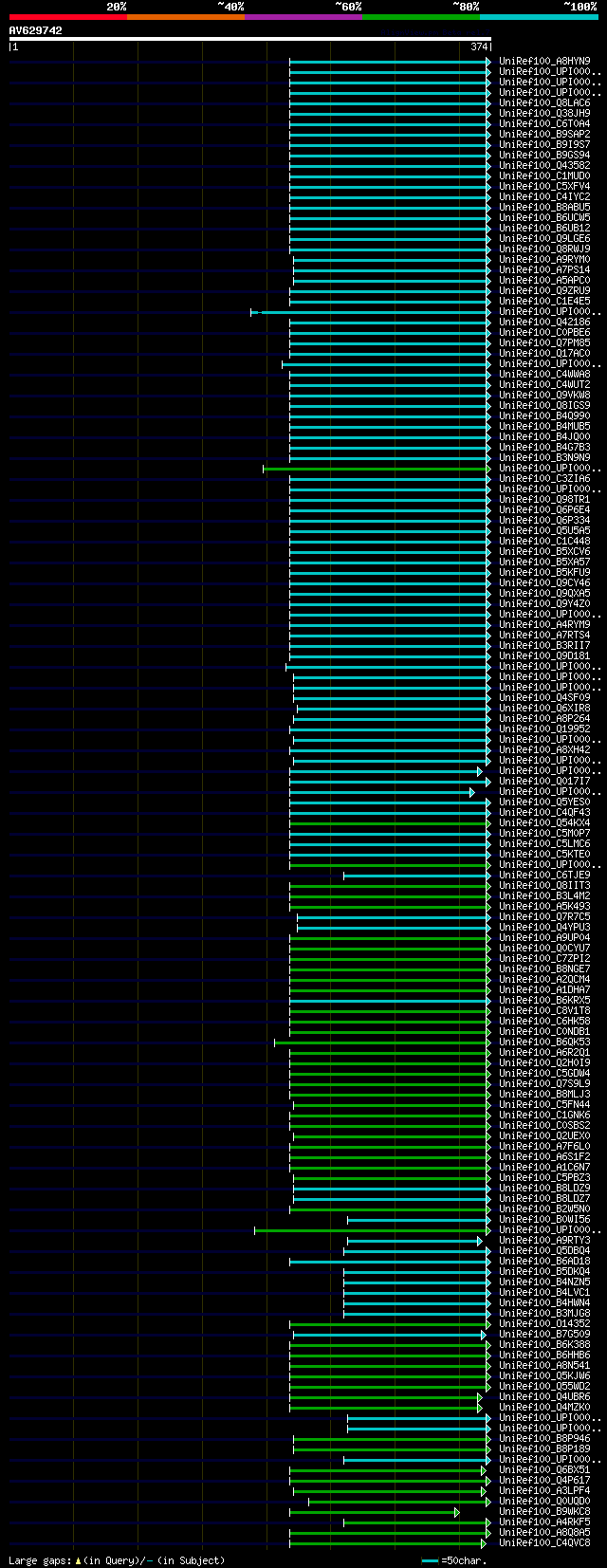
Task: Click the UniRef100_A5K493 label
Action: click(x=544, y=907)
